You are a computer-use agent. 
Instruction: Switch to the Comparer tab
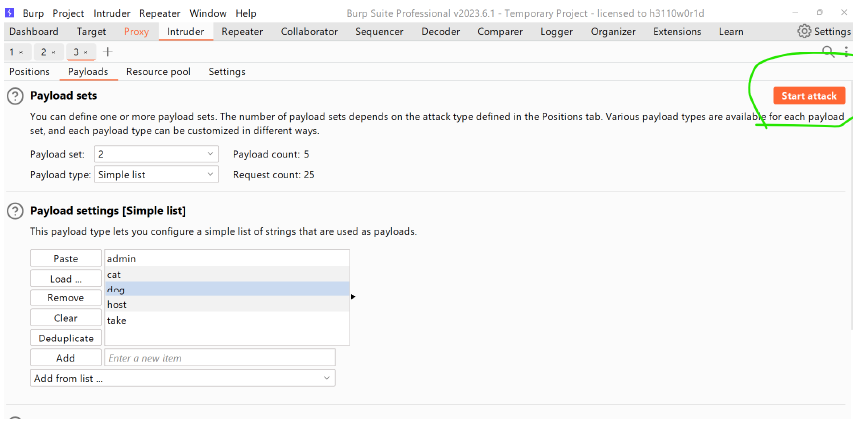tap(500, 32)
